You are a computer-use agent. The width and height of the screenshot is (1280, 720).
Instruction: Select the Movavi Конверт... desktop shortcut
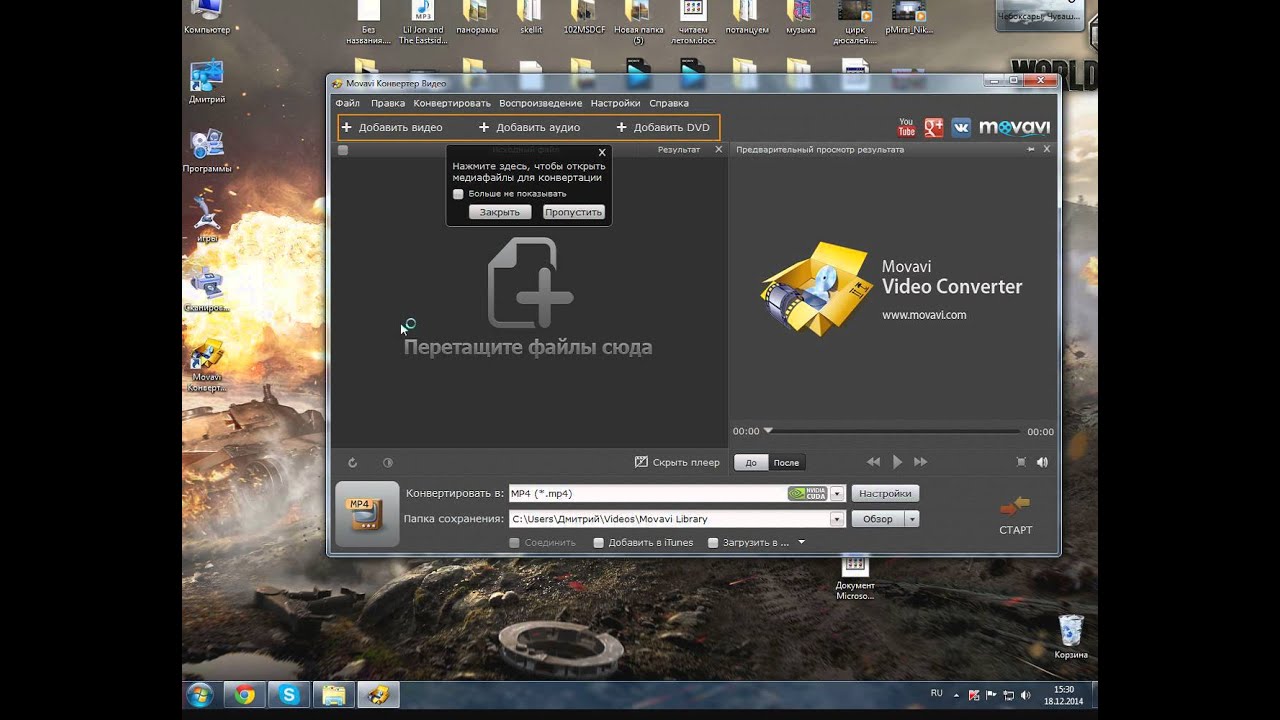tap(207, 367)
